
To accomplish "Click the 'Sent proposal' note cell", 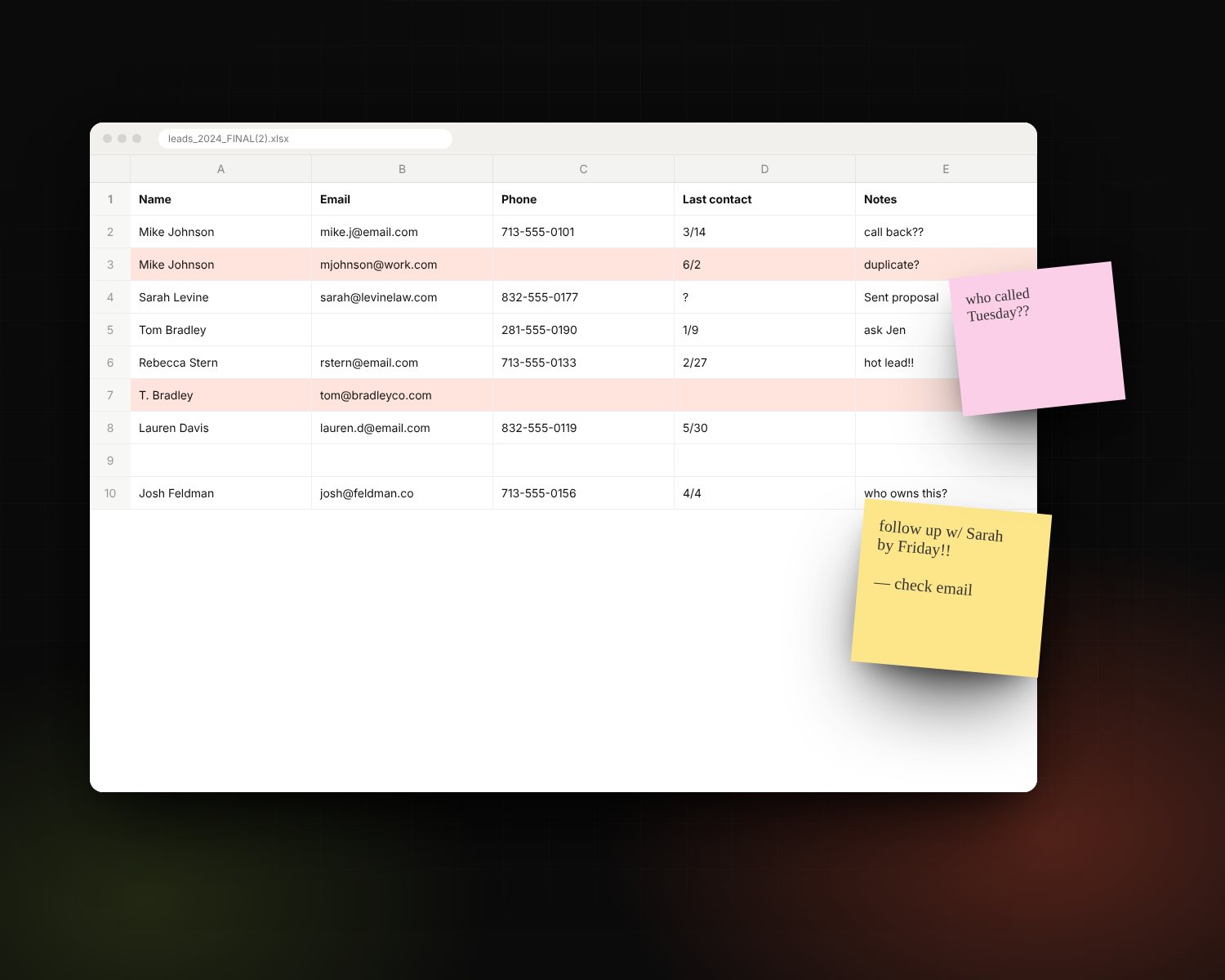I will (903, 297).
